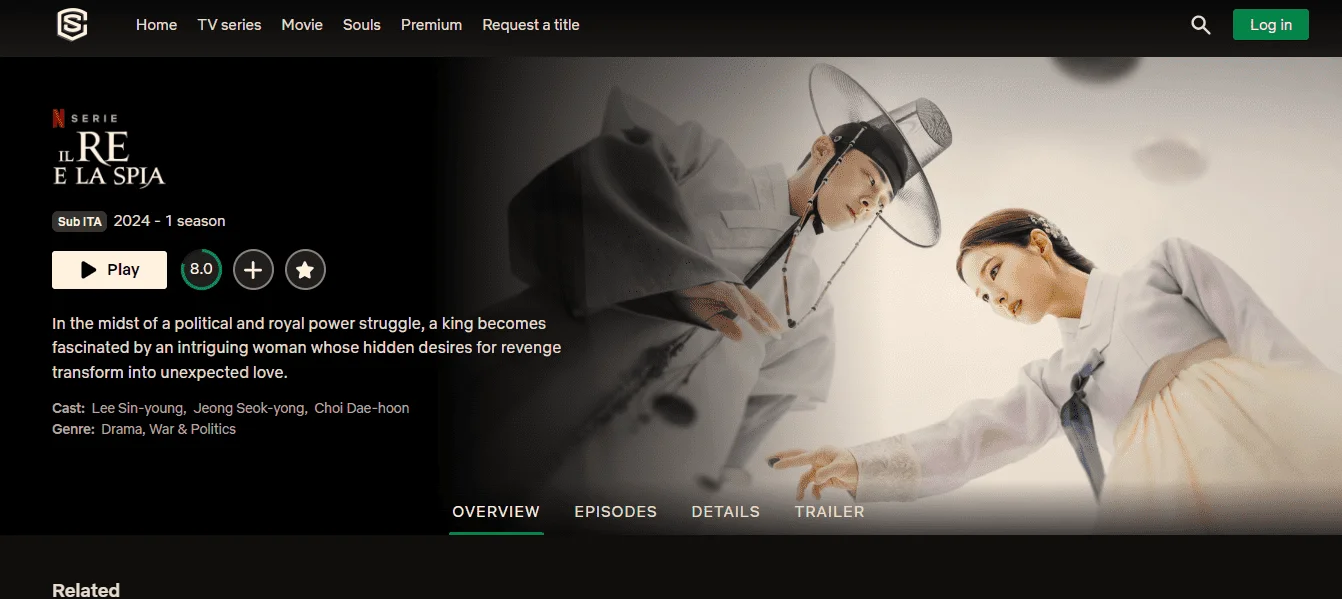Click the Il Re e la Spia title logo
This screenshot has height=599, width=1342.
tap(108, 158)
